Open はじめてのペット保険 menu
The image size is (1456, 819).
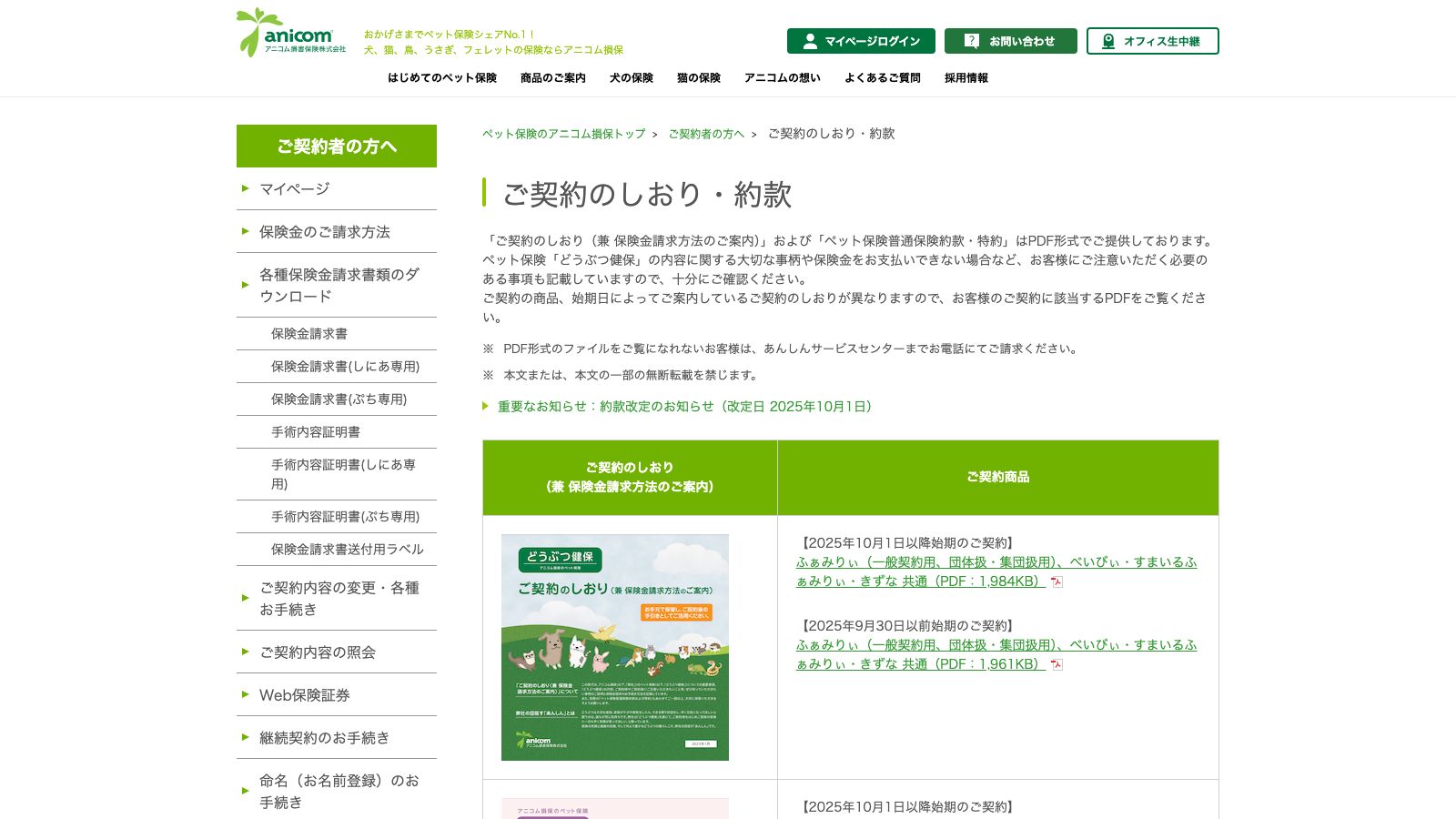pyautogui.click(x=442, y=78)
